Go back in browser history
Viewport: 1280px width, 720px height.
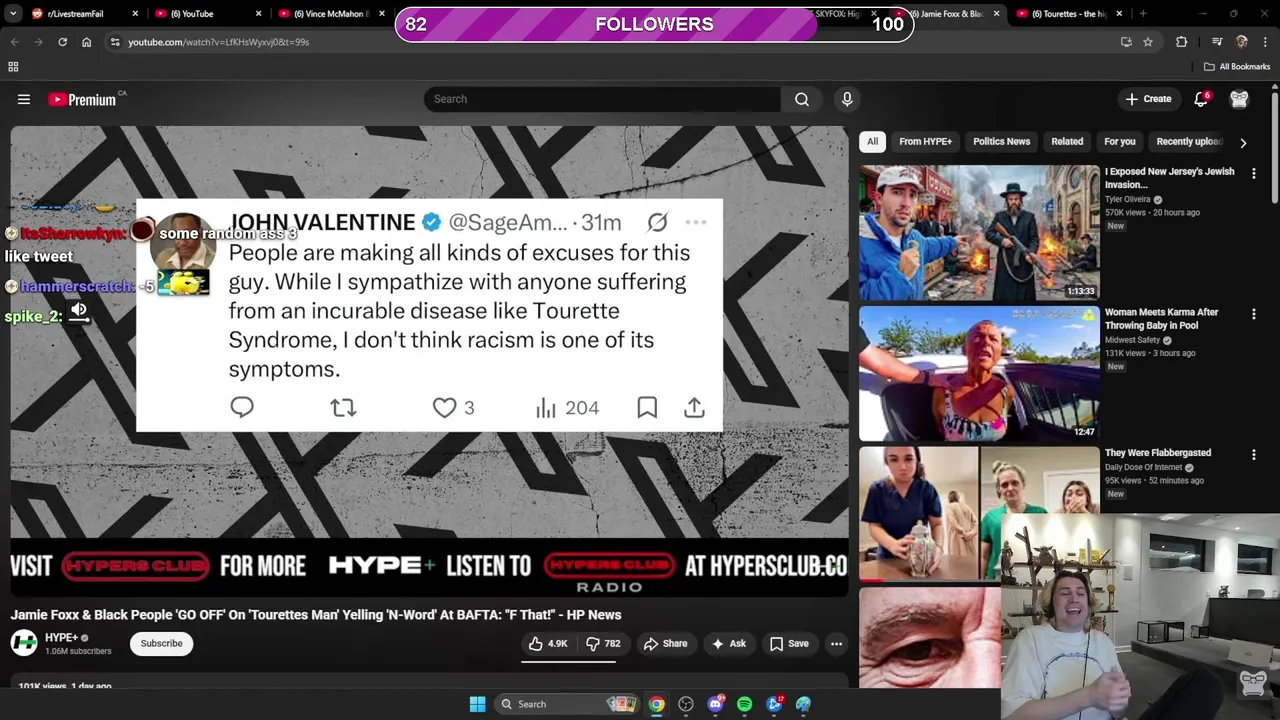click(x=14, y=42)
